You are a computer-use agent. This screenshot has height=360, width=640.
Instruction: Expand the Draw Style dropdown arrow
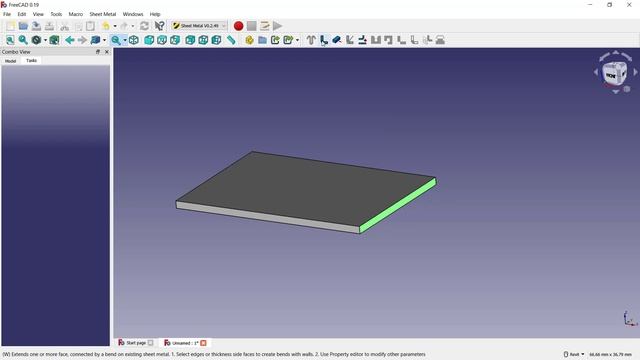click(x=45, y=40)
